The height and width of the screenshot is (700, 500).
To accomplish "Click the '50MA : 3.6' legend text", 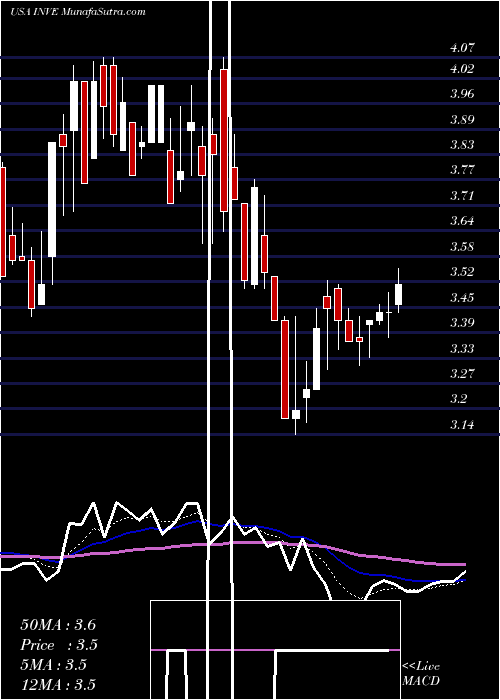I will point(58,625).
